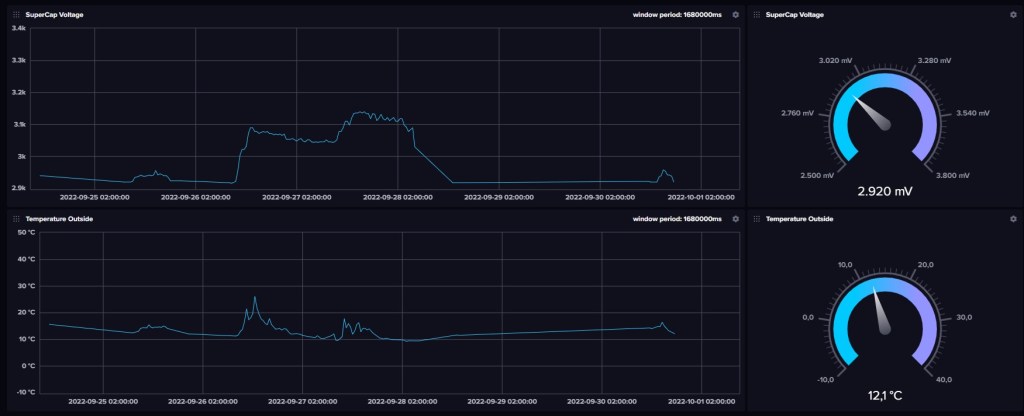
Task: Click 2022-09-28 02:00:00 label on voltage graph
Action: click(397, 198)
